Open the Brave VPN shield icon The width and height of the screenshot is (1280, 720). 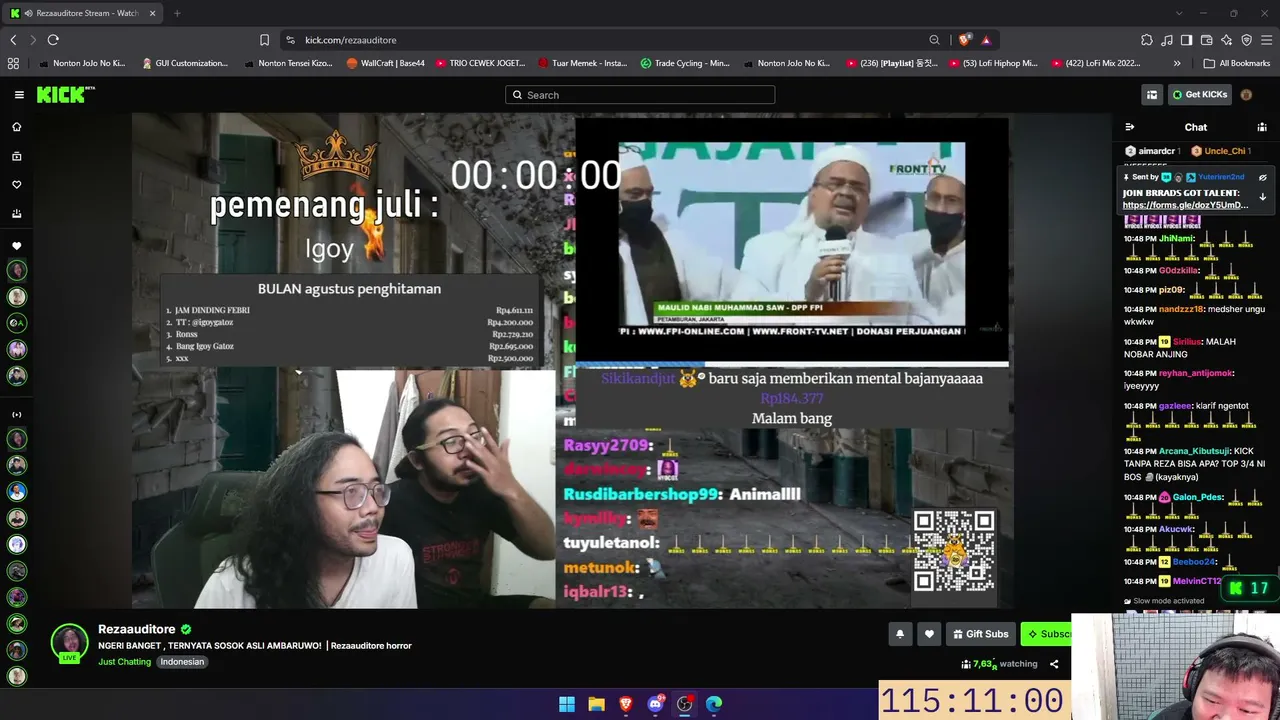click(1246, 40)
